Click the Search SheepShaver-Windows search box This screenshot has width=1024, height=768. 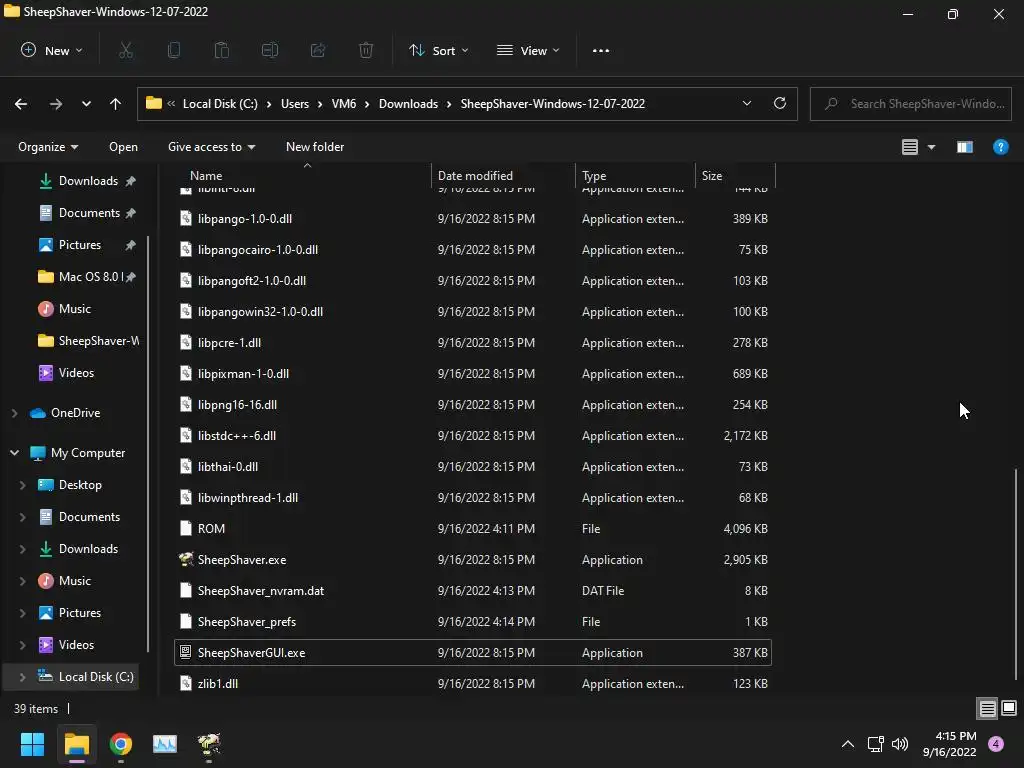tap(910, 104)
